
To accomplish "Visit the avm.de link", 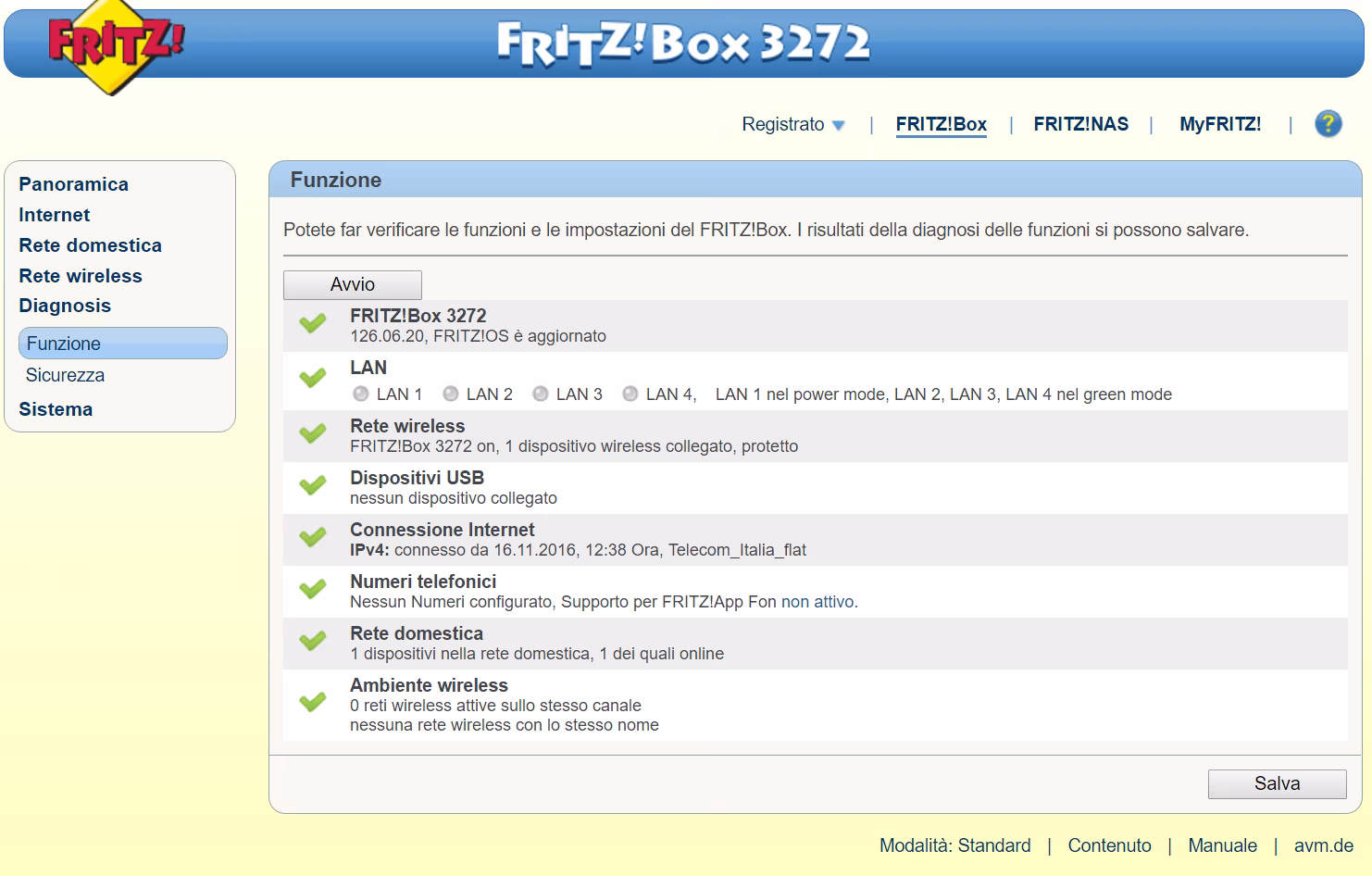I will click(1324, 845).
